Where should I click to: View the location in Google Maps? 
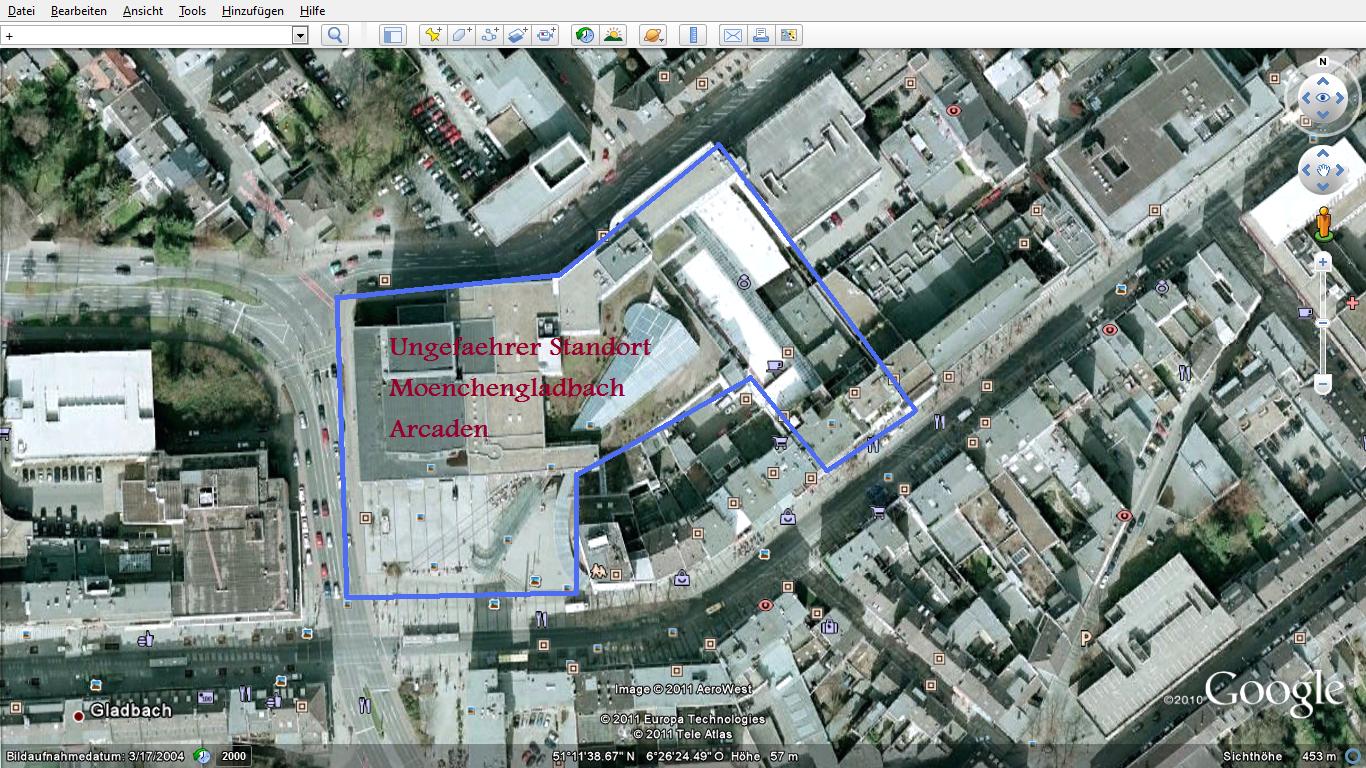(x=789, y=35)
